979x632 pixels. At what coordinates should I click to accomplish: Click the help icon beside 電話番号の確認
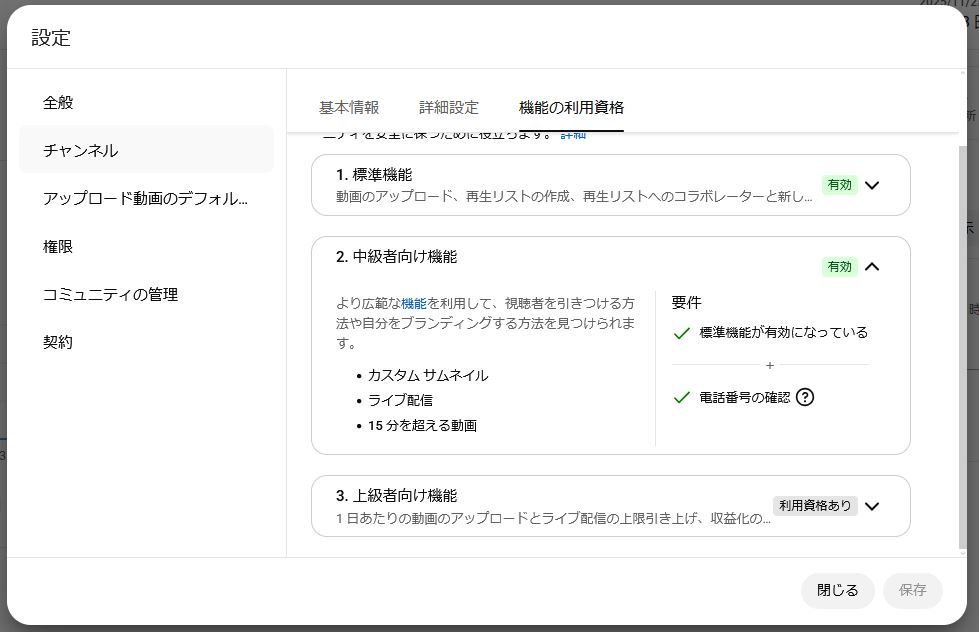[805, 397]
